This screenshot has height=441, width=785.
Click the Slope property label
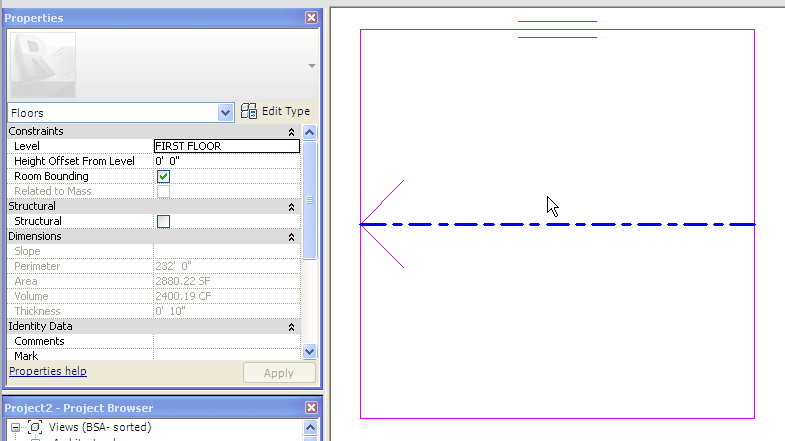27,251
